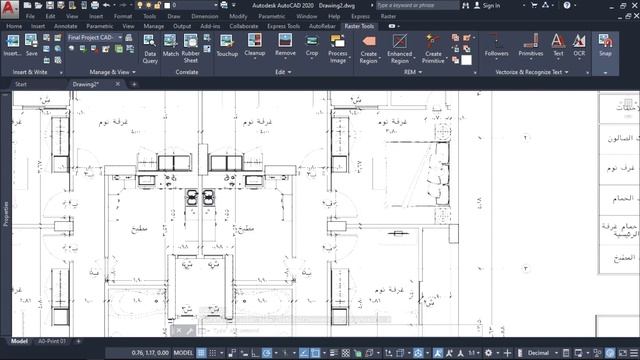Click the Create Primitive tool

(x=433, y=48)
